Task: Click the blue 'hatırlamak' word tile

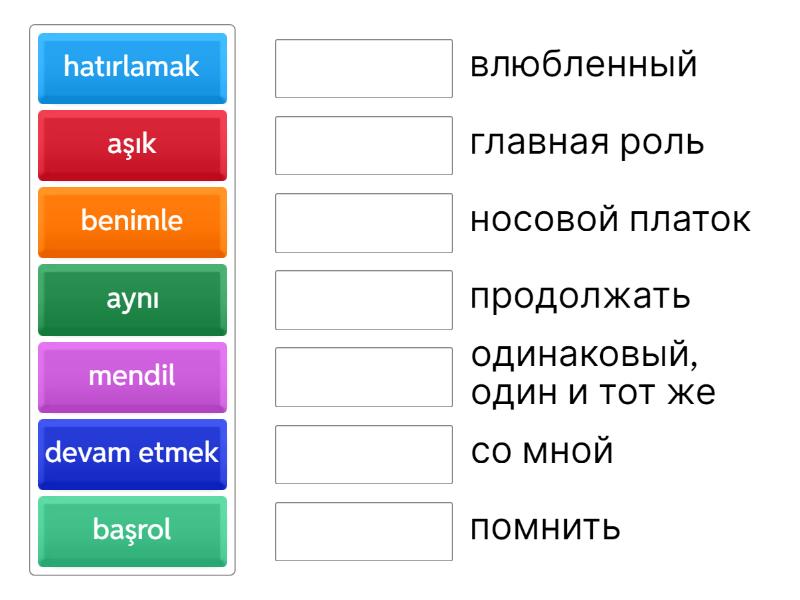Action: [x=132, y=68]
